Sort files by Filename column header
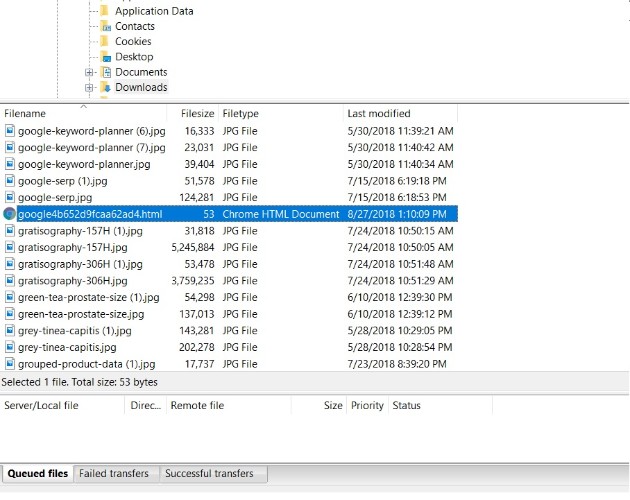Viewport: 630px width, 500px height. pos(26,114)
